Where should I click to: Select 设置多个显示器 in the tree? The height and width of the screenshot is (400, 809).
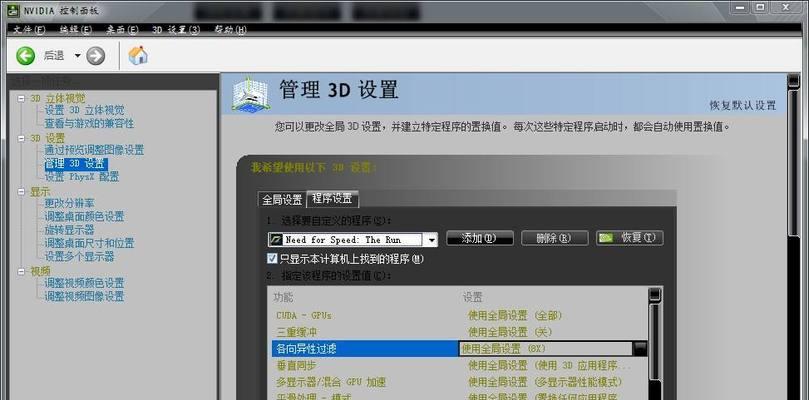(x=79, y=257)
